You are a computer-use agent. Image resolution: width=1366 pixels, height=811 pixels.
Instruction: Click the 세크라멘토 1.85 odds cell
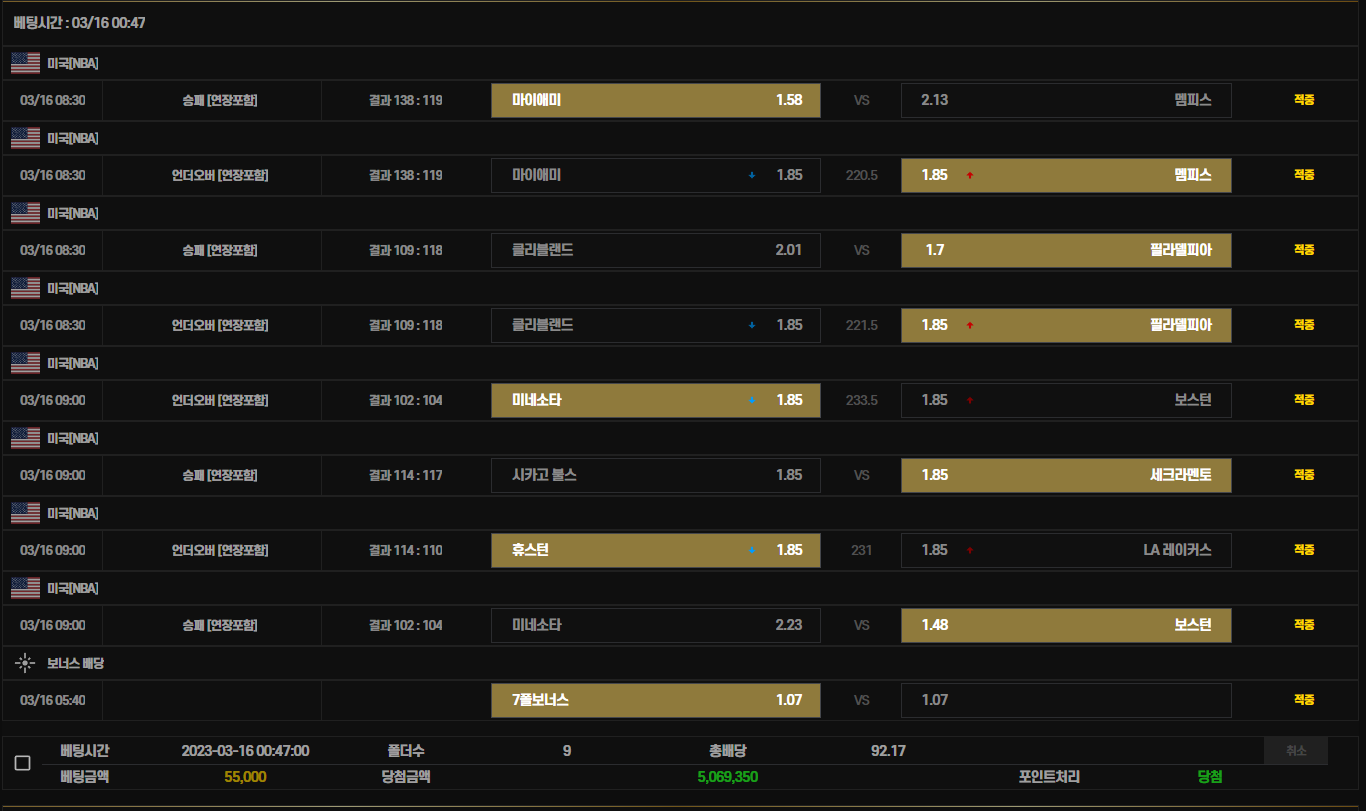tap(1066, 475)
